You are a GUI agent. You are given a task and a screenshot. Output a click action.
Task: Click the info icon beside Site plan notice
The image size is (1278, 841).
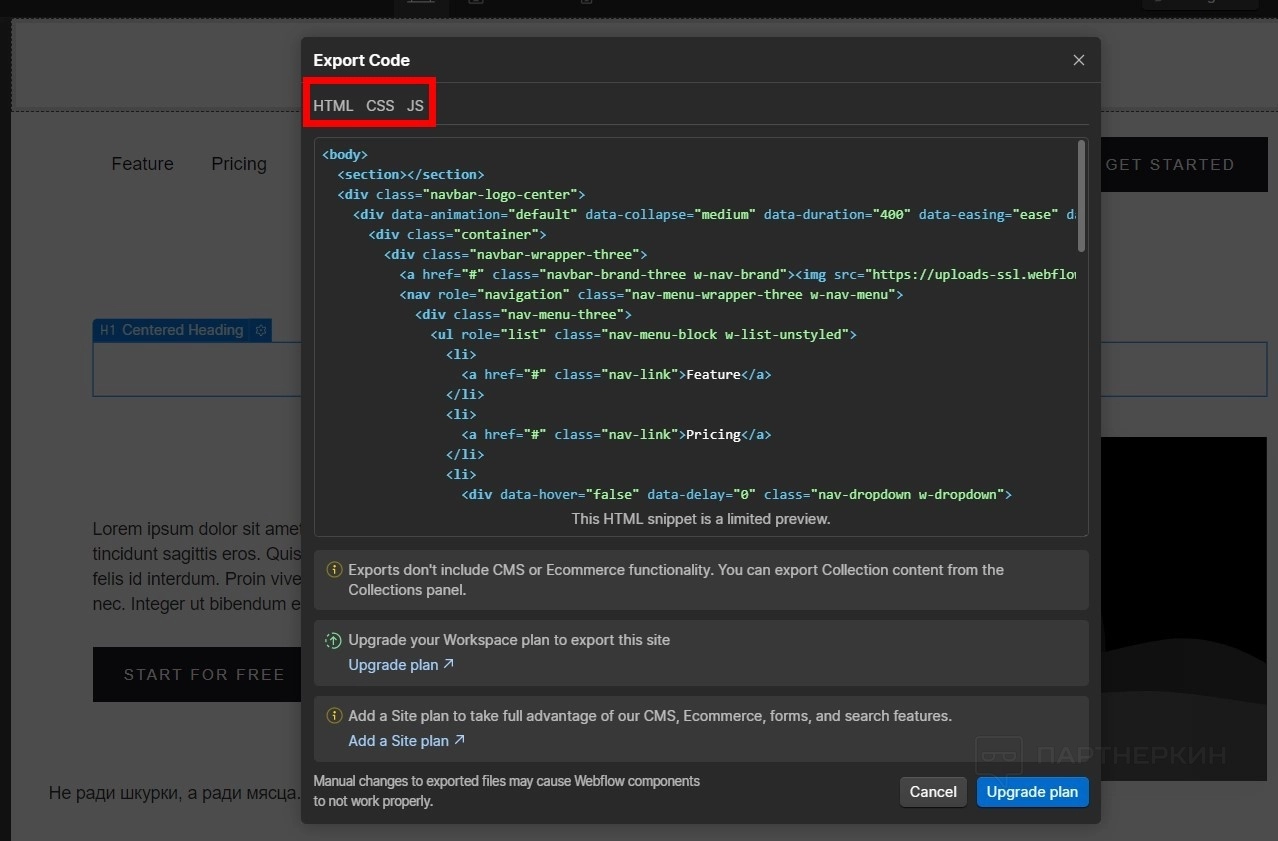pos(334,716)
